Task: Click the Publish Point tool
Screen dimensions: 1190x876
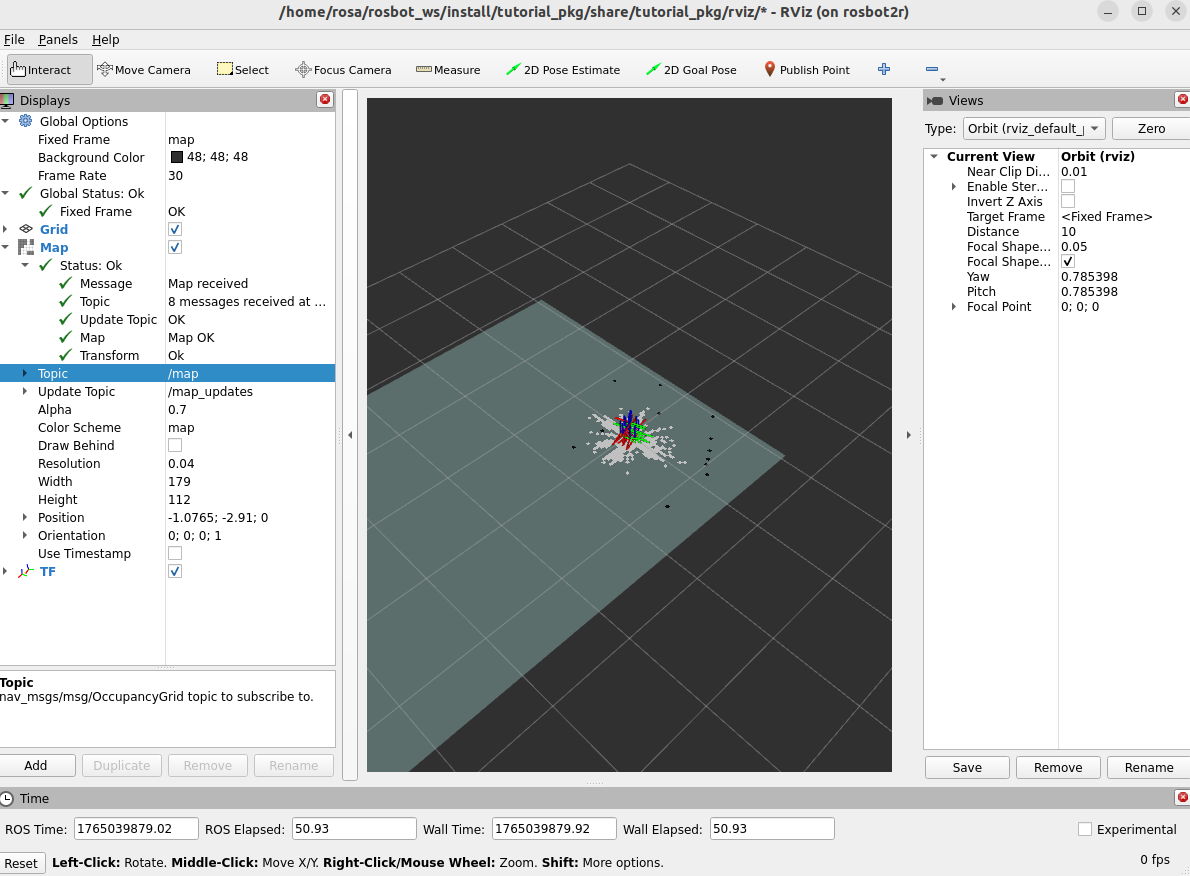Action: click(806, 70)
